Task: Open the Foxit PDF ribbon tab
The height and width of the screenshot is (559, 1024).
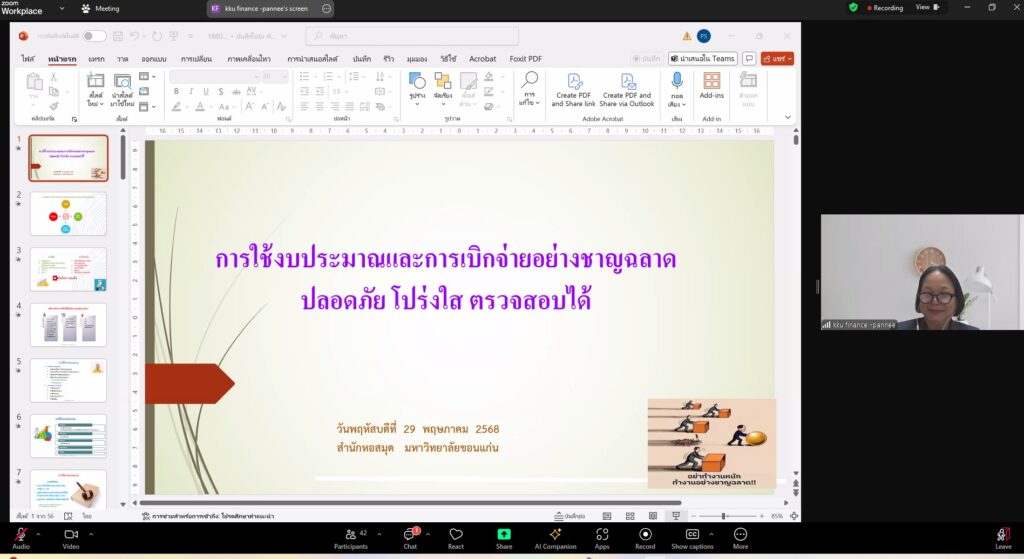Action: [x=526, y=59]
